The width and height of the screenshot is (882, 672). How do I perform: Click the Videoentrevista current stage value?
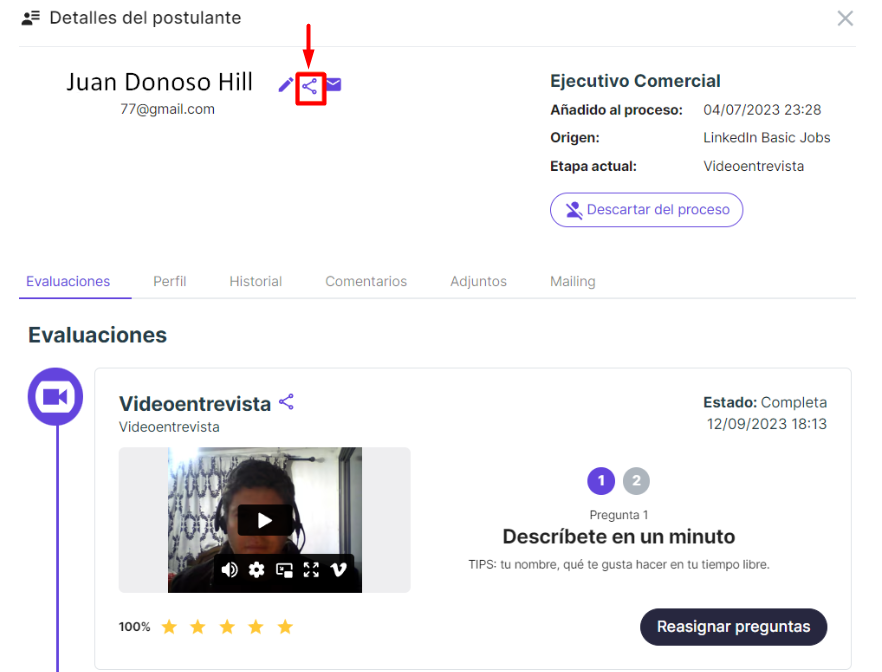pos(753,166)
